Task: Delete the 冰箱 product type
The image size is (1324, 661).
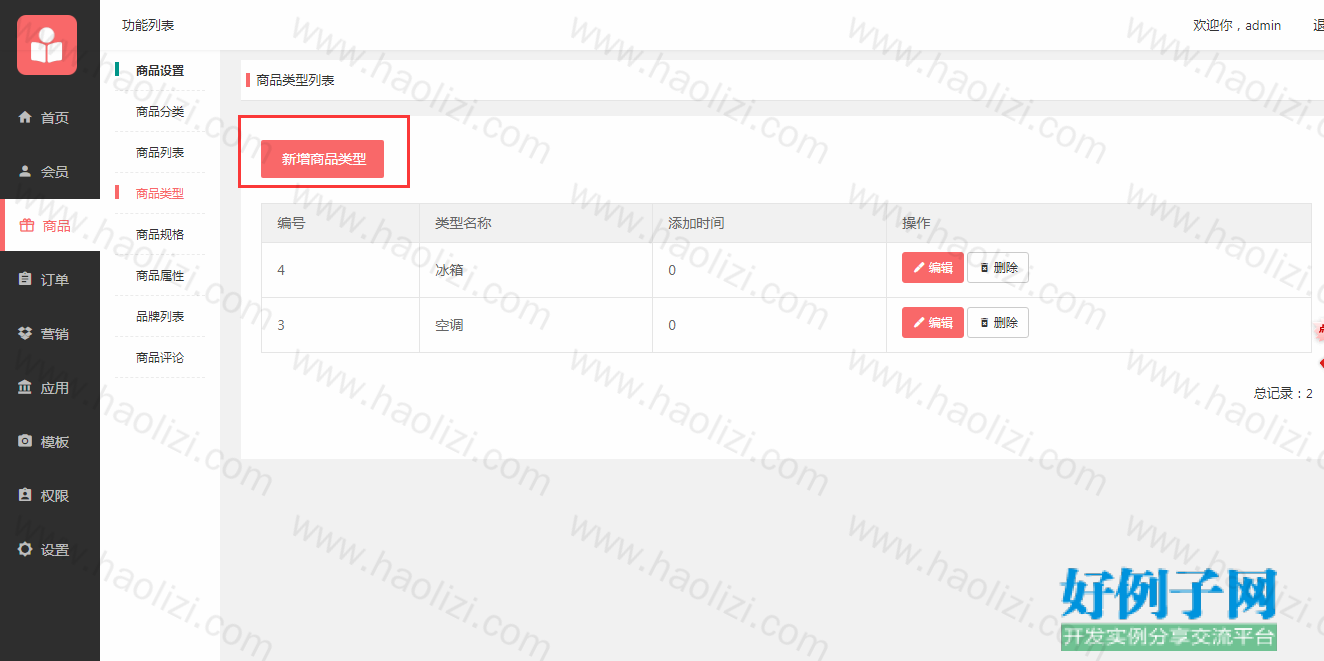Action: (998, 268)
